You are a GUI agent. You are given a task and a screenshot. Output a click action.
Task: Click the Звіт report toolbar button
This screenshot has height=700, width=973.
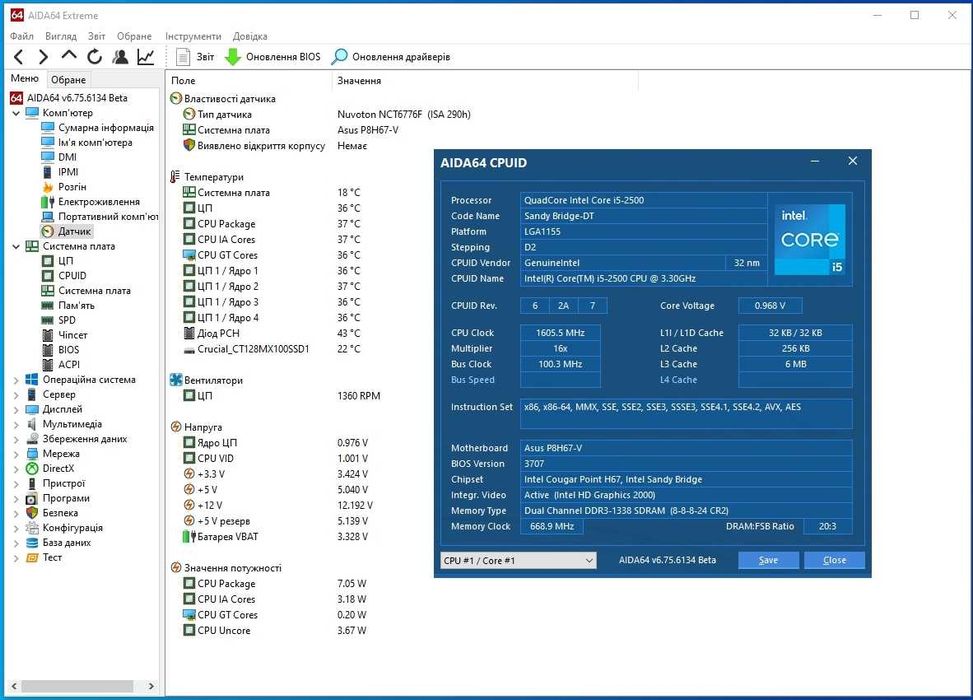195,57
